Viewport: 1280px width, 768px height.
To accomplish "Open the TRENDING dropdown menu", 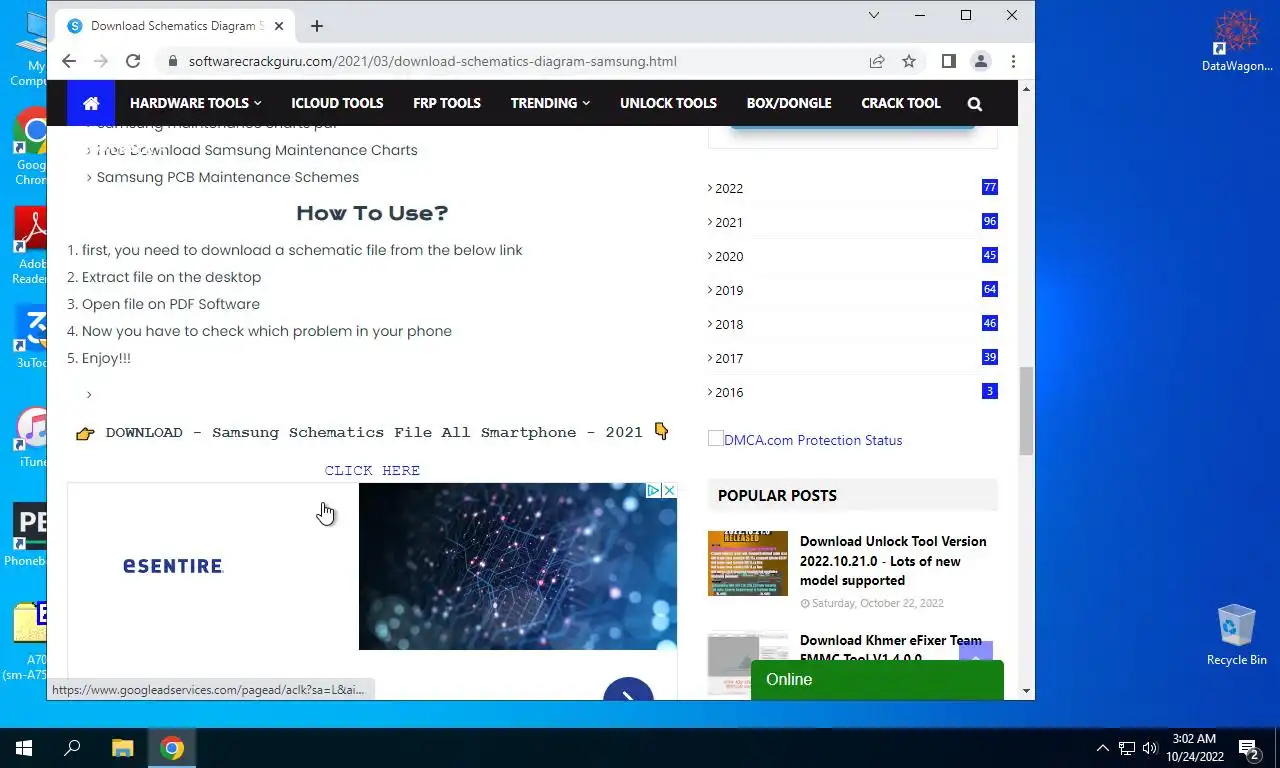I will click(550, 103).
